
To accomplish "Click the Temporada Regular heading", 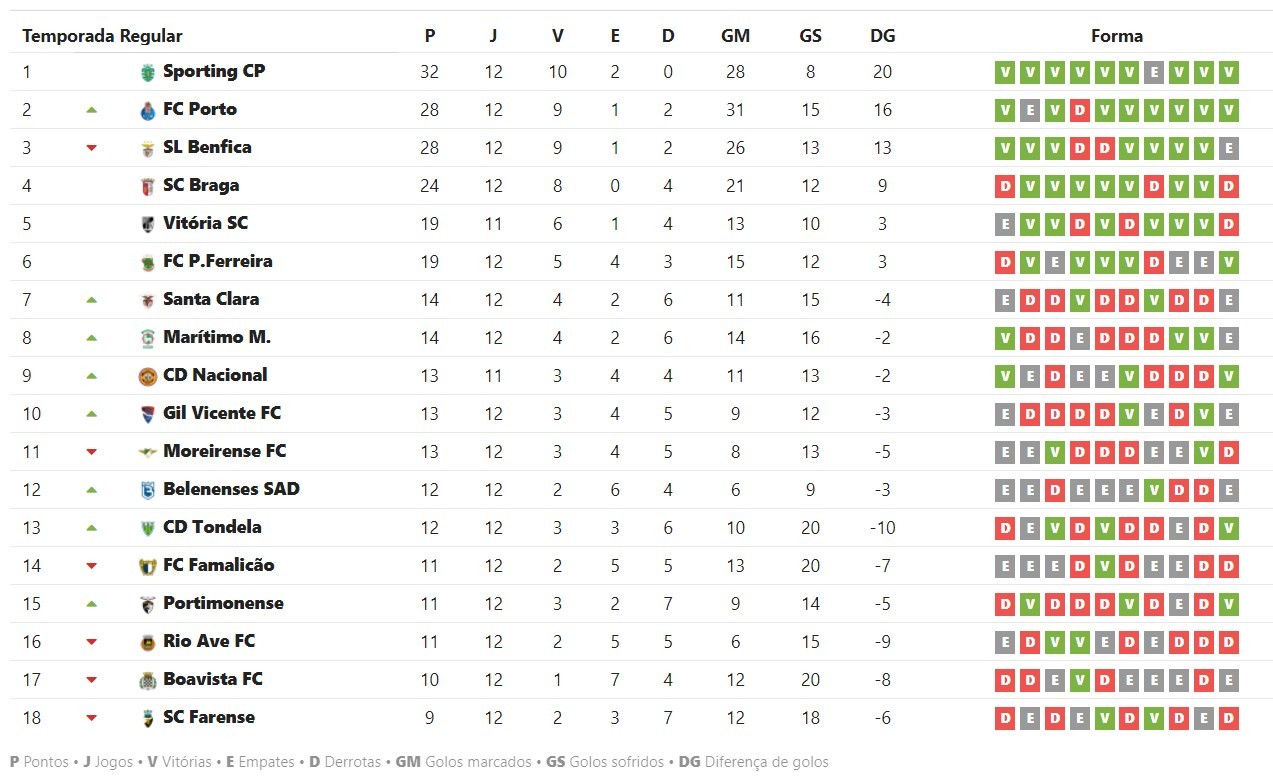I will 102,36.
